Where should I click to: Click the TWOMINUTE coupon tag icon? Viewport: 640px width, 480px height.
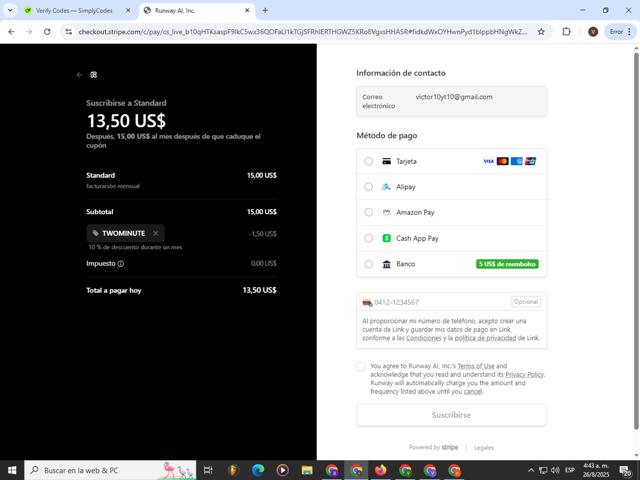pyautogui.click(x=96, y=233)
